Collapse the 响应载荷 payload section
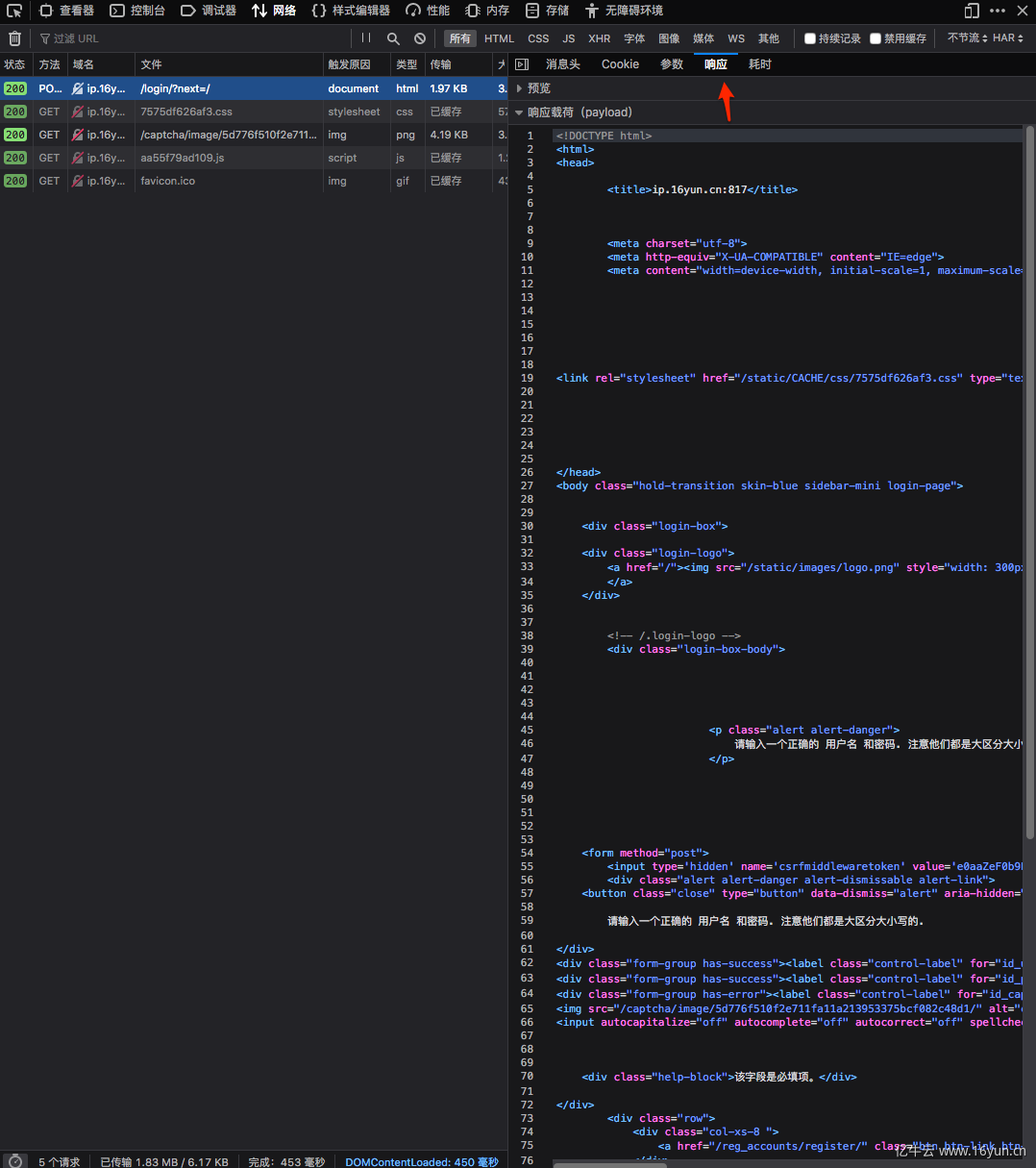This screenshot has width=1036, height=1168. (x=520, y=112)
